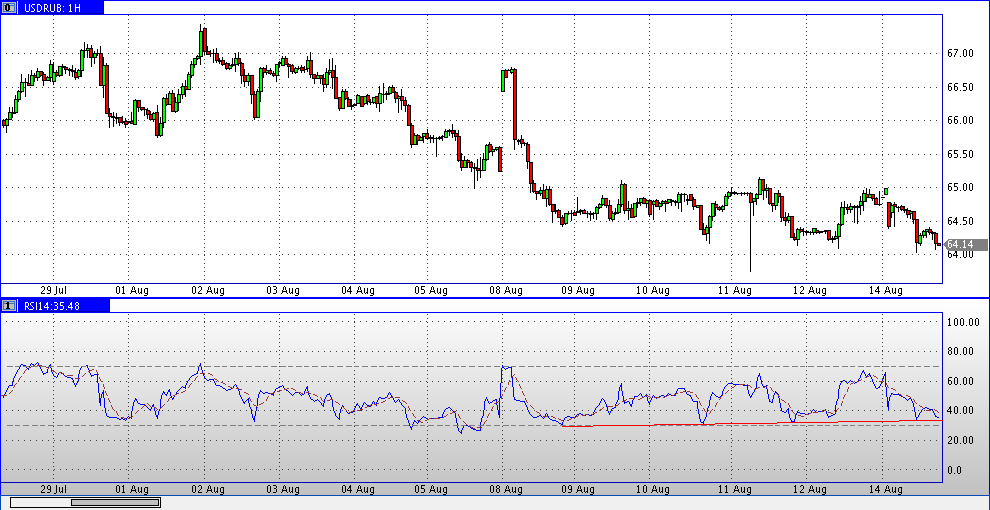990x510 pixels.
Task: Click 03 Aug date under RSI panel
Action: (x=282, y=489)
